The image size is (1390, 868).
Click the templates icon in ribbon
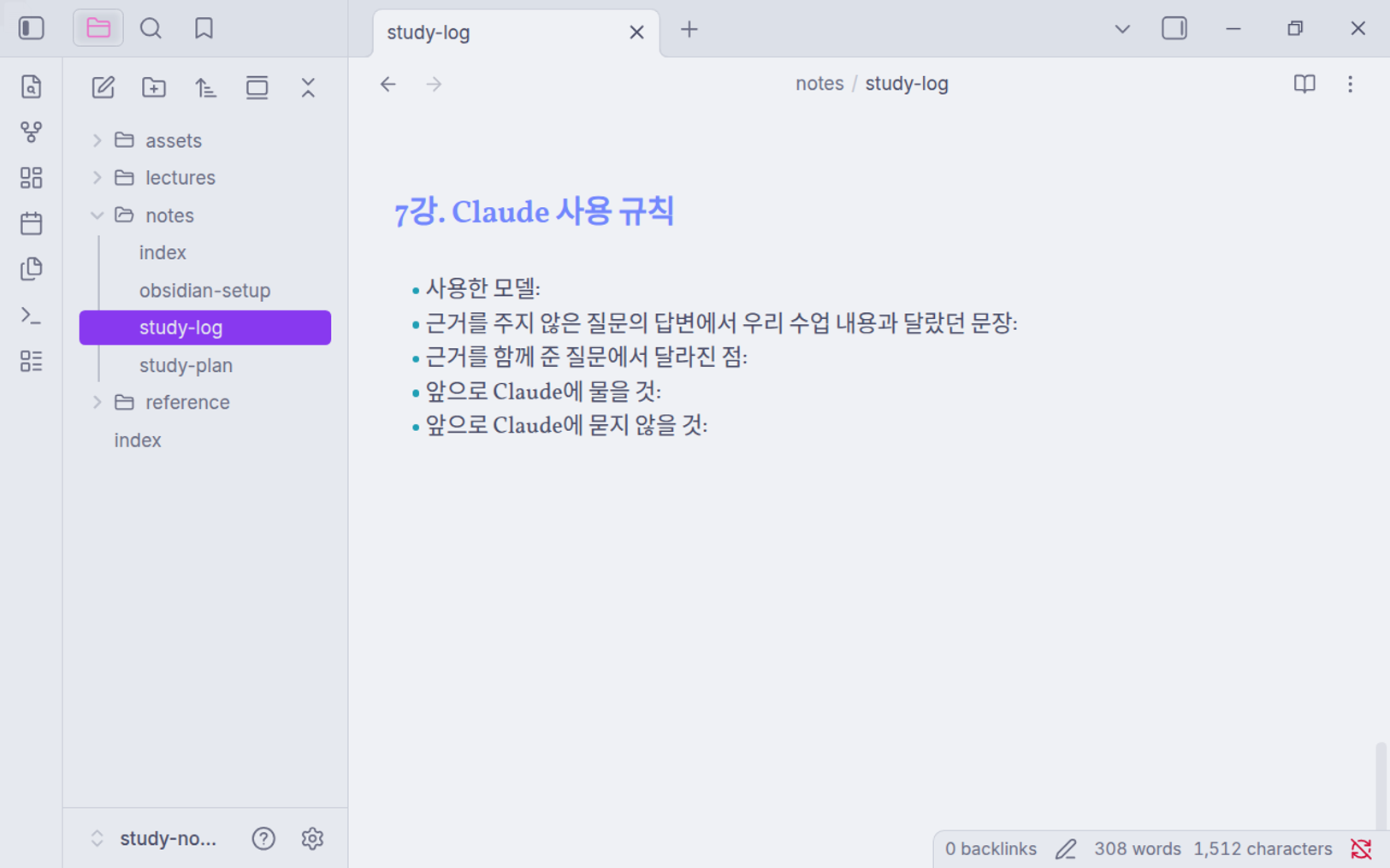(x=32, y=269)
